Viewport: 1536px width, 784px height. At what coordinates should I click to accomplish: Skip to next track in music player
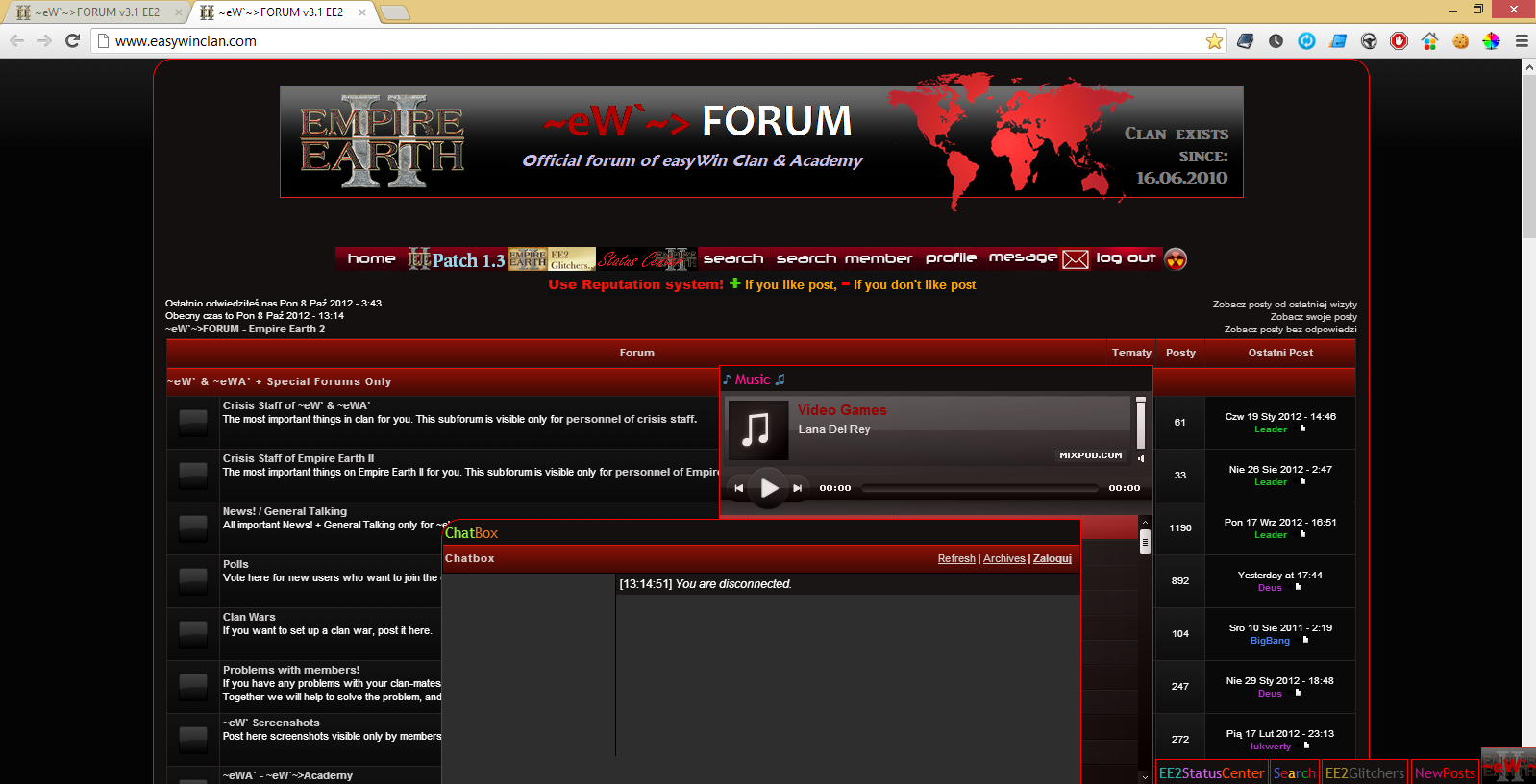(x=797, y=488)
